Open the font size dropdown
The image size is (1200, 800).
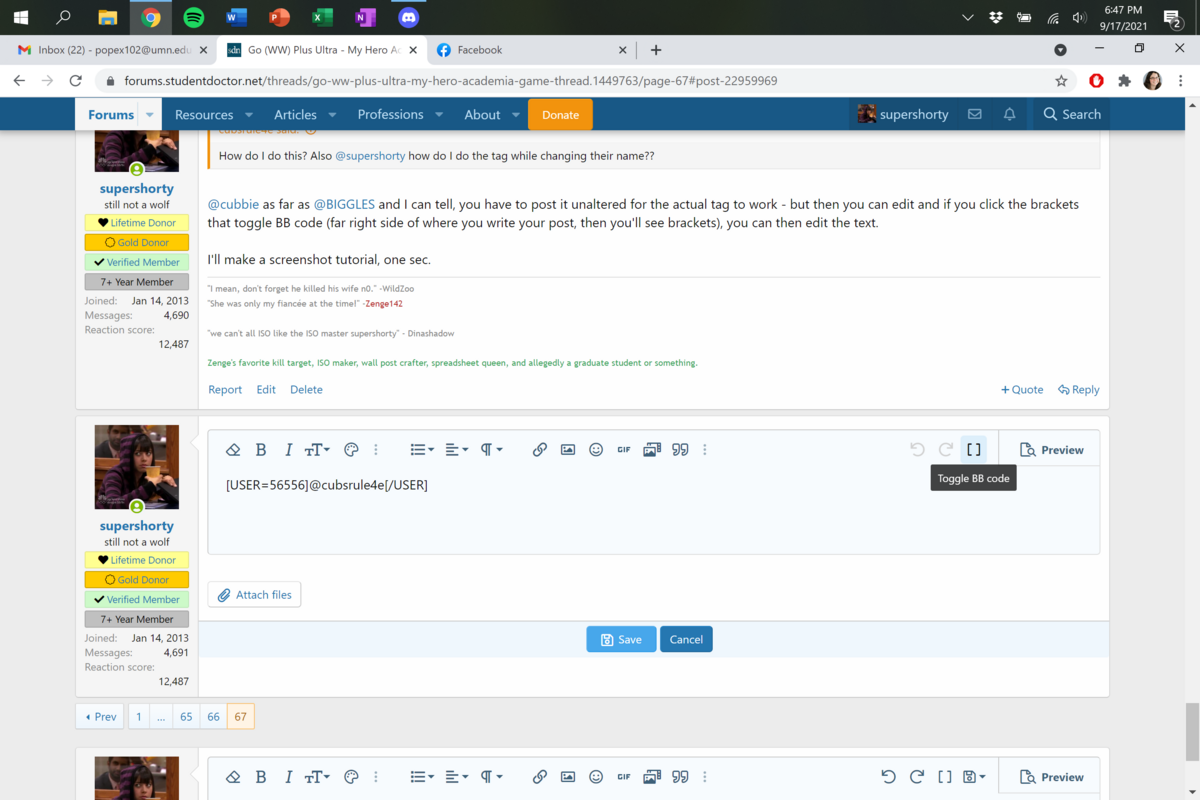point(317,450)
